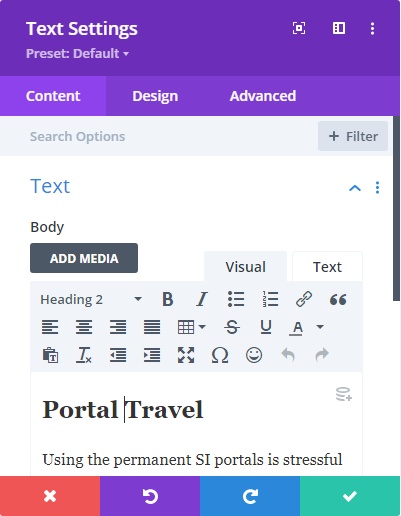The height and width of the screenshot is (516, 401).
Task: Click the clear formatting icon
Action: tap(84, 355)
